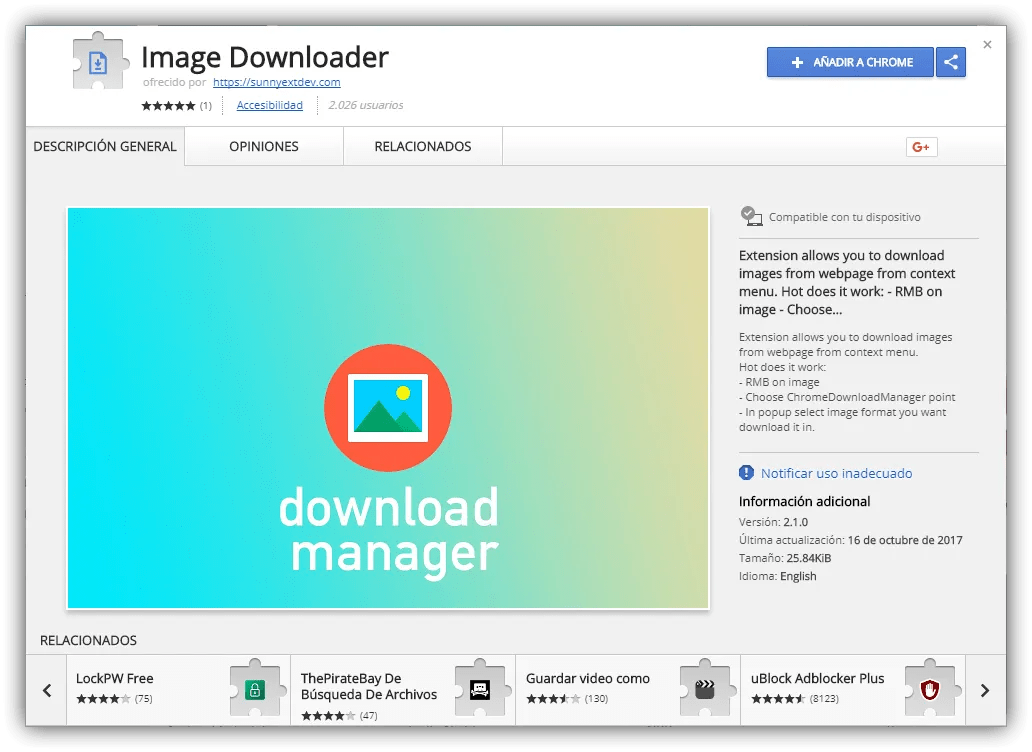Click the right carousel arrow in Relacionados
Viewport: 1032px width, 752px height.
(985, 690)
